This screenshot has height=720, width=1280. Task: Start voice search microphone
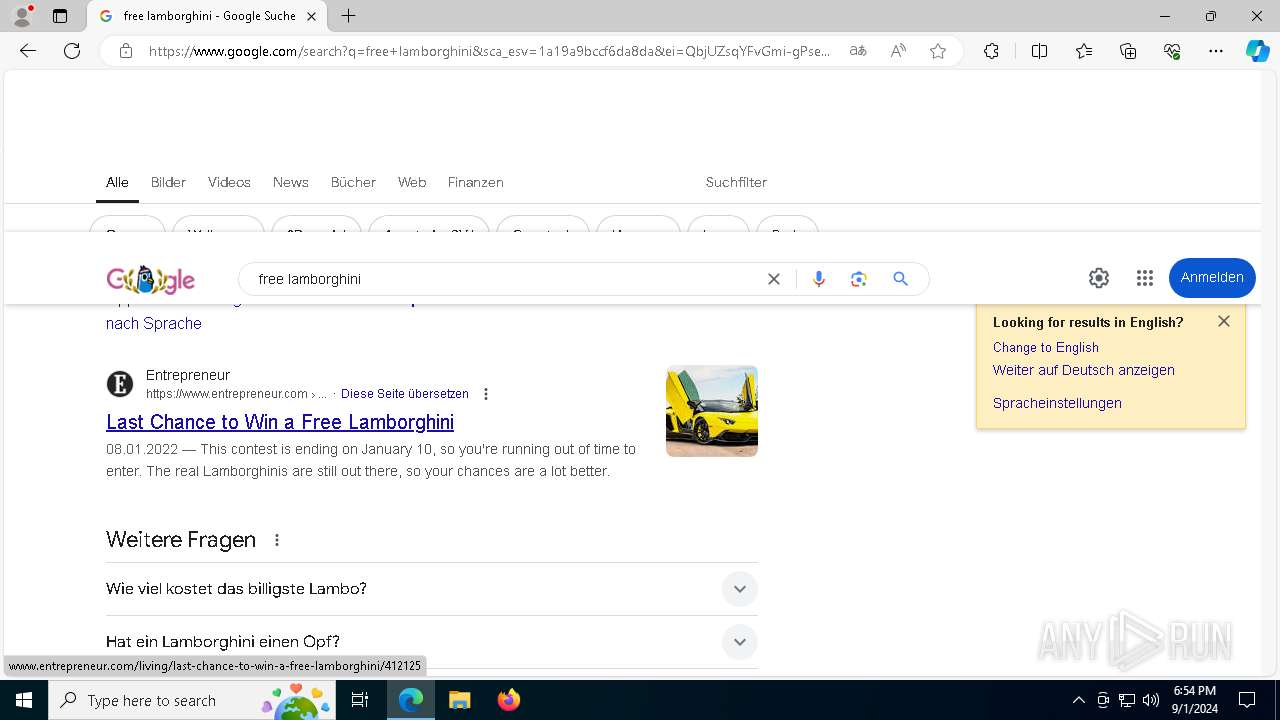click(819, 279)
